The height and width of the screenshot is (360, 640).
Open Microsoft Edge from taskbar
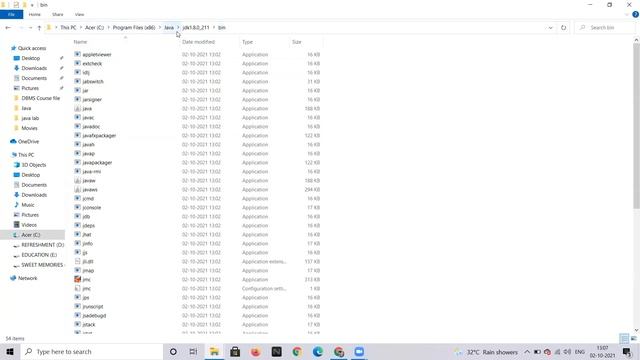(x=318, y=351)
